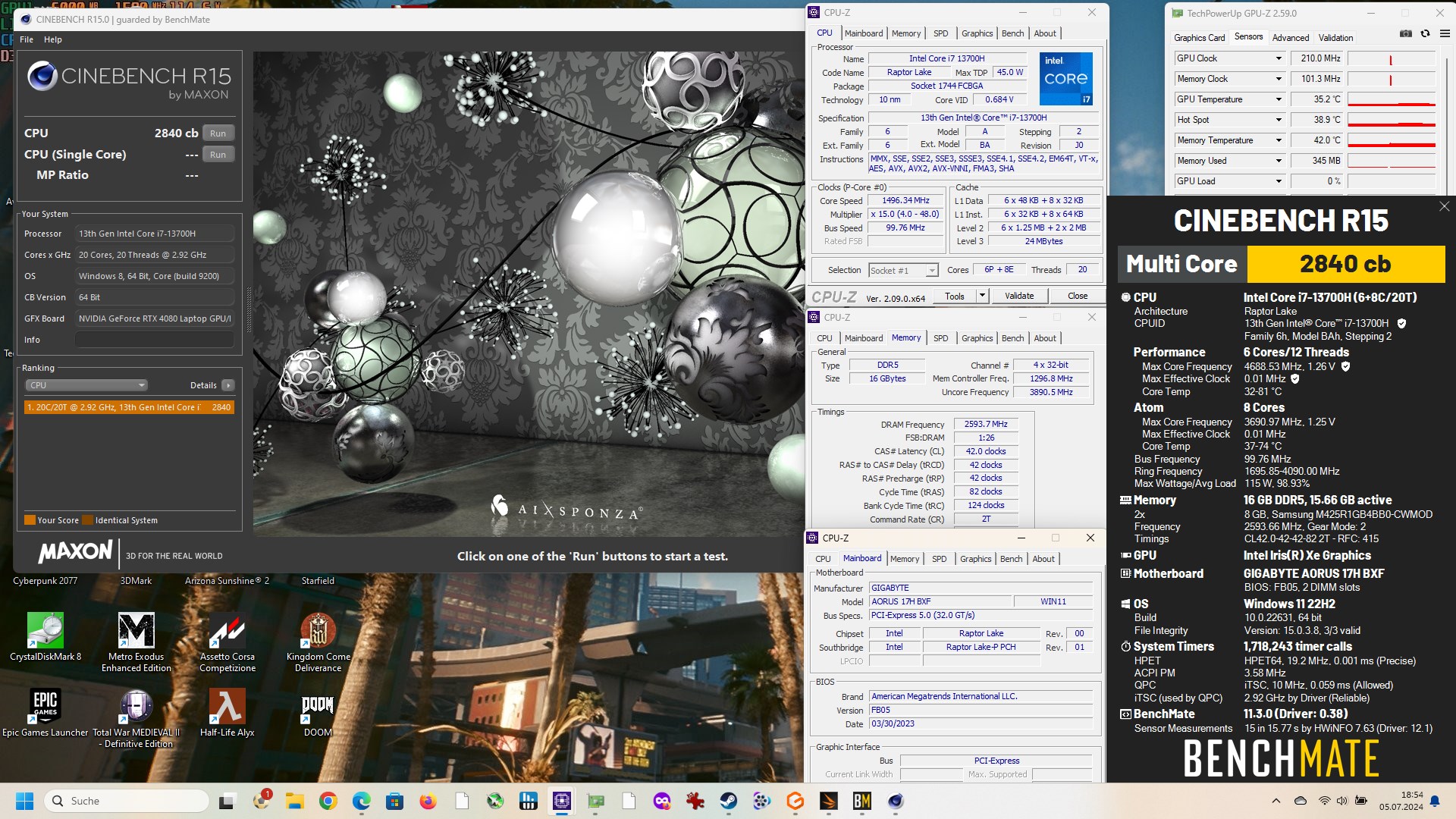Select the Metro Exodus Enhanced Edition desktop icon
1456x819 pixels.
coord(136,642)
